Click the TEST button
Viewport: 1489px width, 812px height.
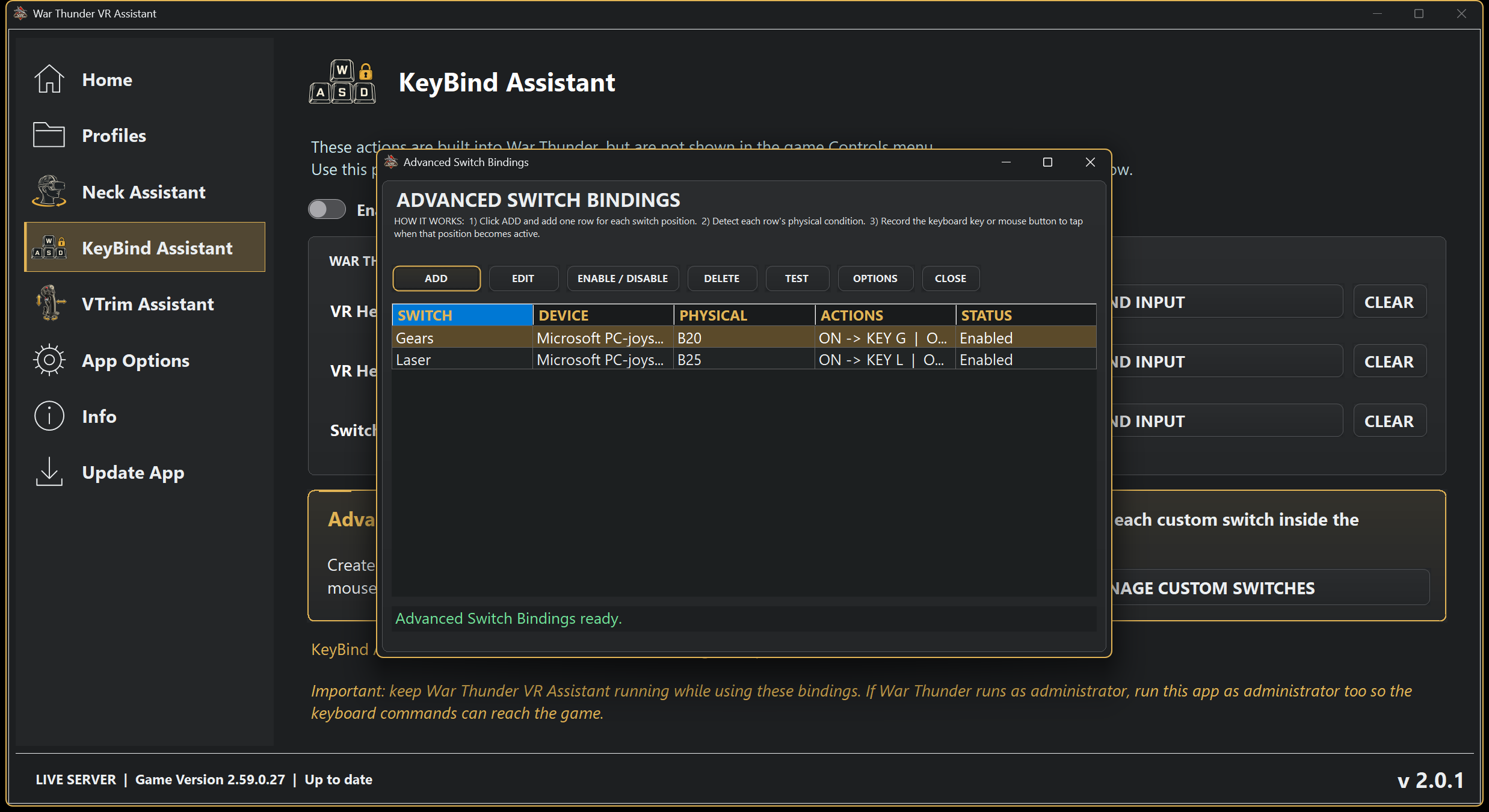point(797,278)
